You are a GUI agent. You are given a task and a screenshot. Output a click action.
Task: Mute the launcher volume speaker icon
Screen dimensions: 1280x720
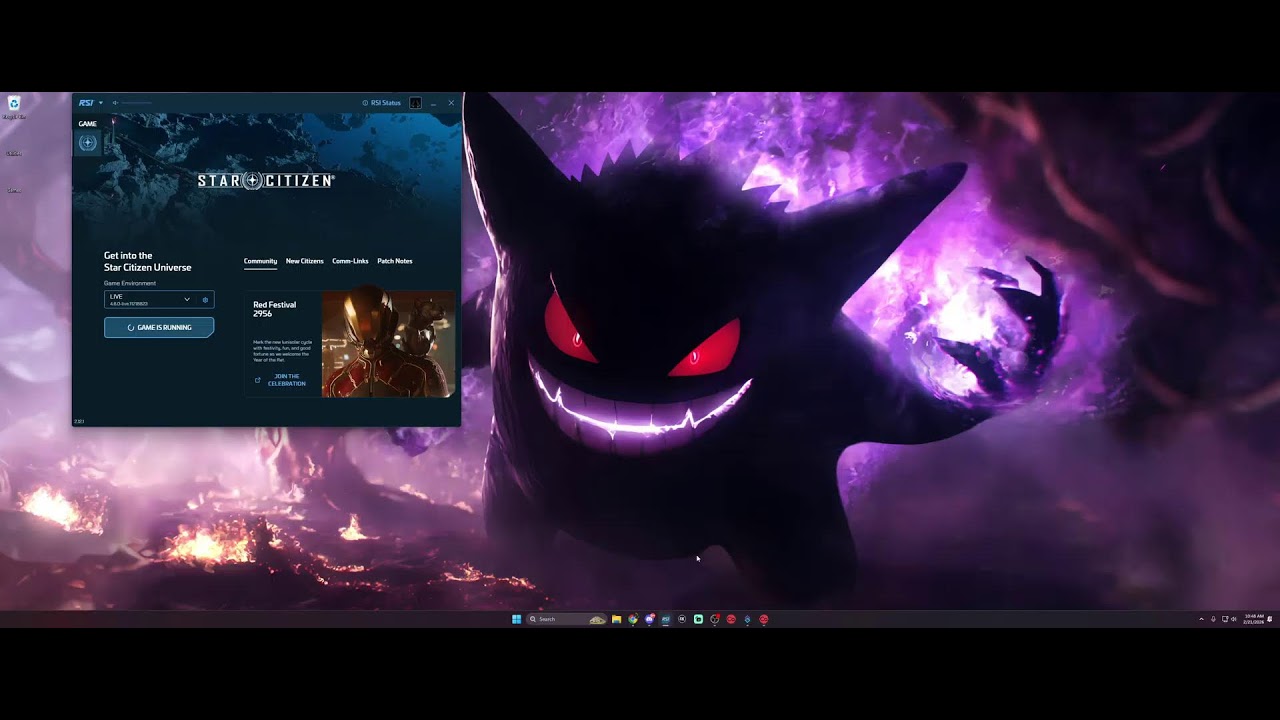point(115,103)
